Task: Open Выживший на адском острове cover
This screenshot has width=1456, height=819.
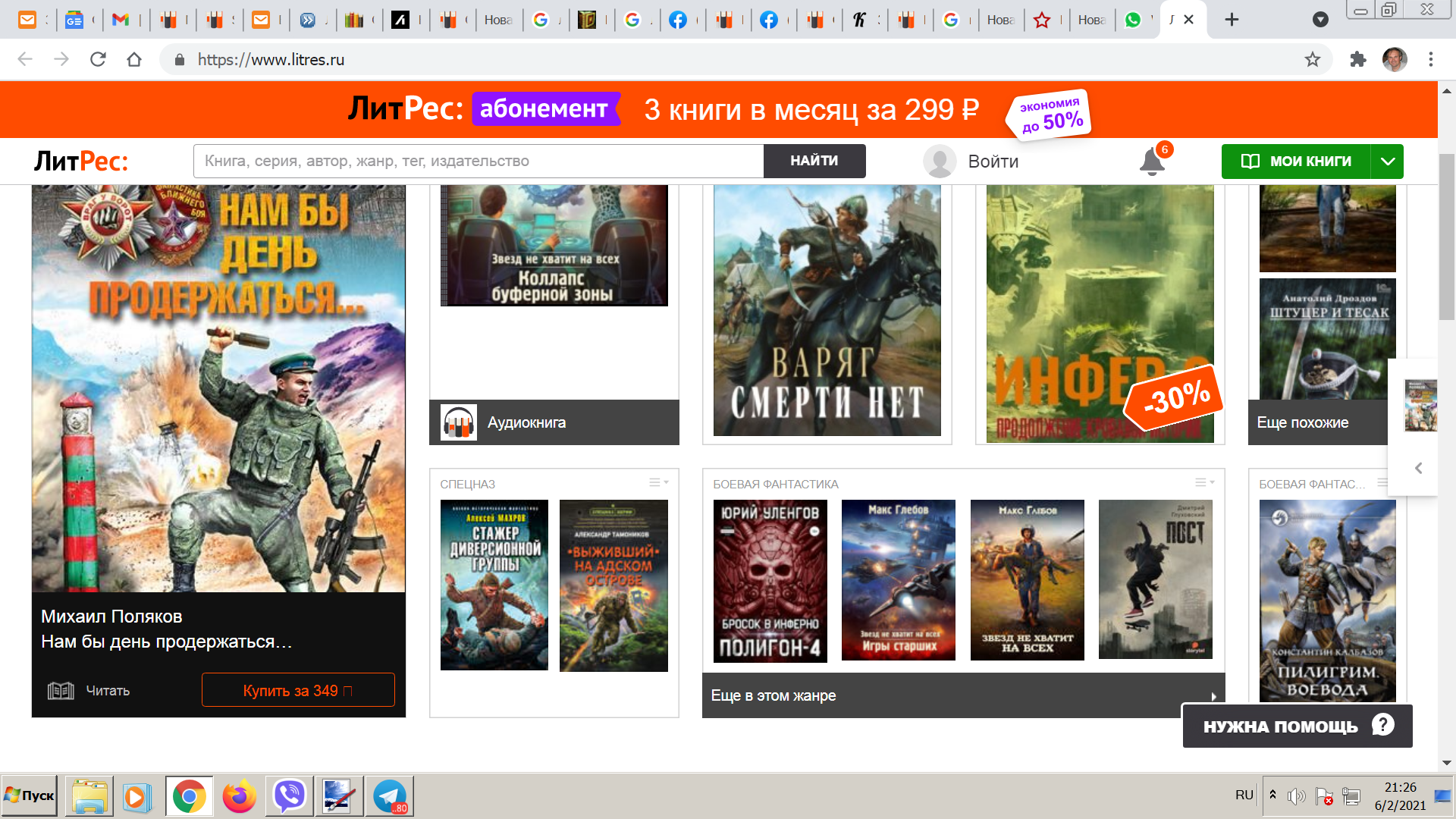Action: click(613, 585)
